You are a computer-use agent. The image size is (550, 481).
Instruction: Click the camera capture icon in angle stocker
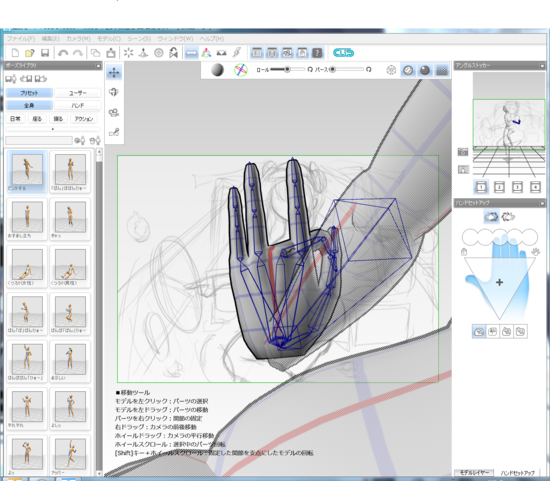463,152
